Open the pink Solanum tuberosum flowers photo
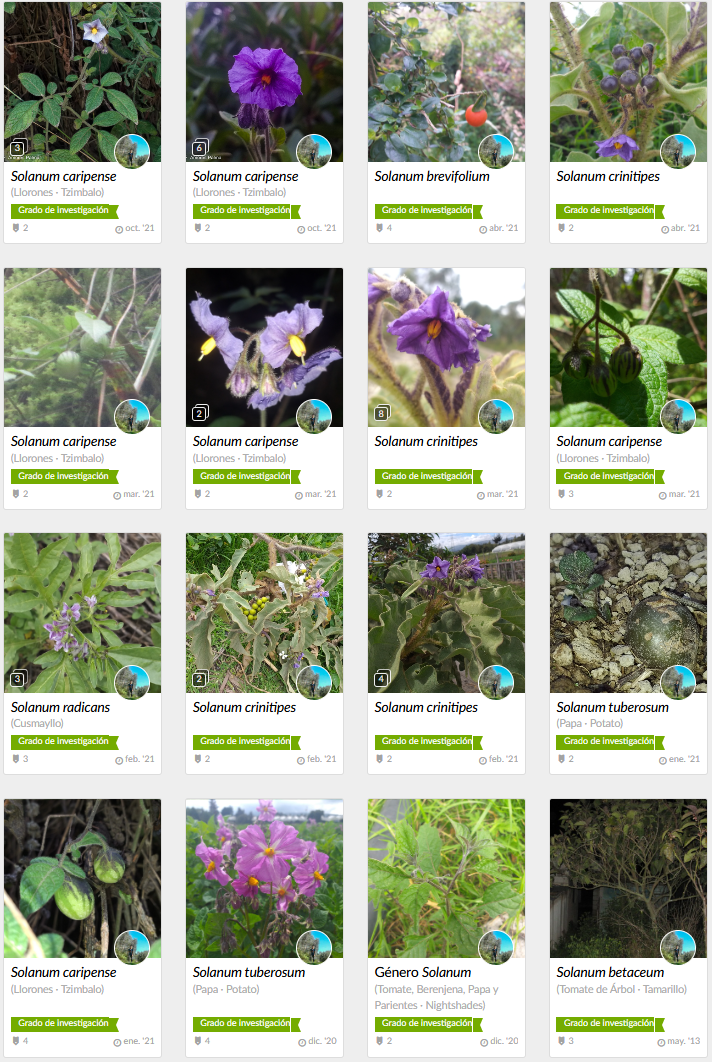 click(264, 878)
